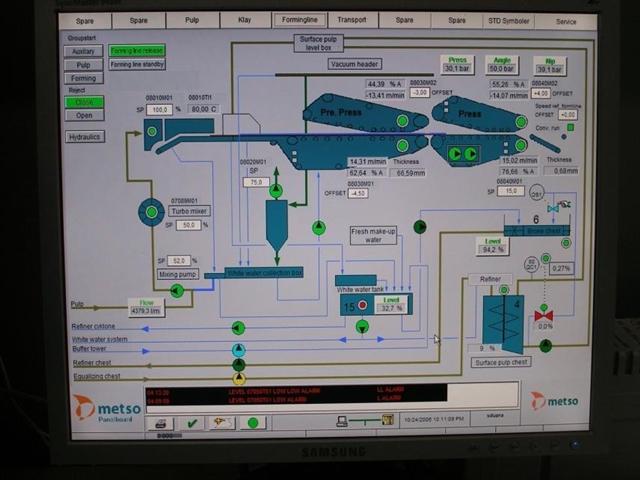Toggle the green Reject Close button
640x480 pixels.
pos(84,101)
